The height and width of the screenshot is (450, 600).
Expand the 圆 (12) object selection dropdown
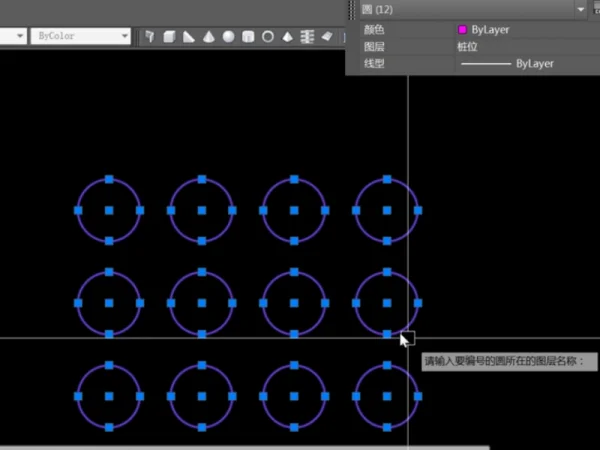580,9
